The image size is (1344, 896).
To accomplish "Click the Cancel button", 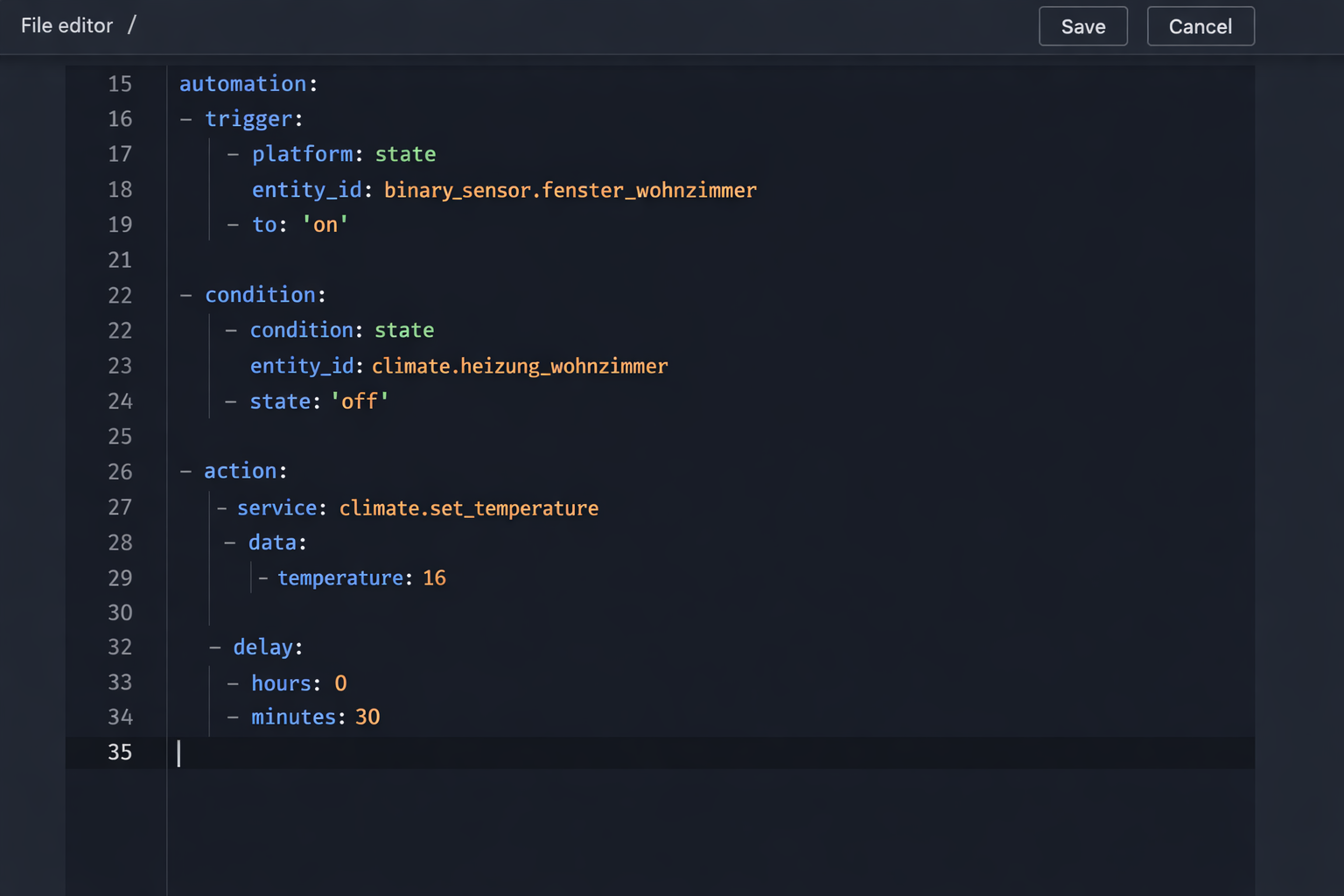I will [x=1200, y=26].
